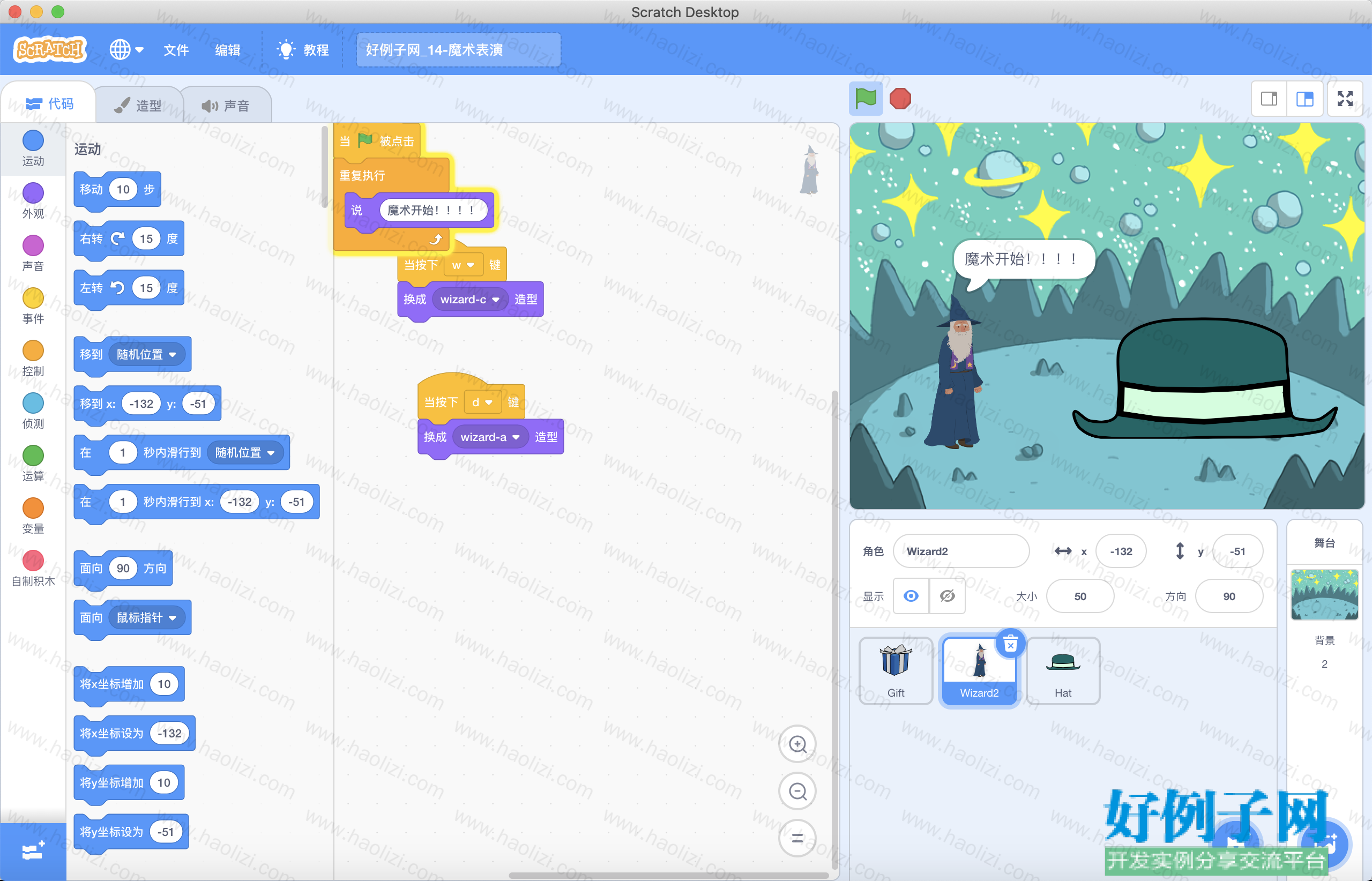Open the 鼠标指针 dropdown in 面向 block

[146, 617]
